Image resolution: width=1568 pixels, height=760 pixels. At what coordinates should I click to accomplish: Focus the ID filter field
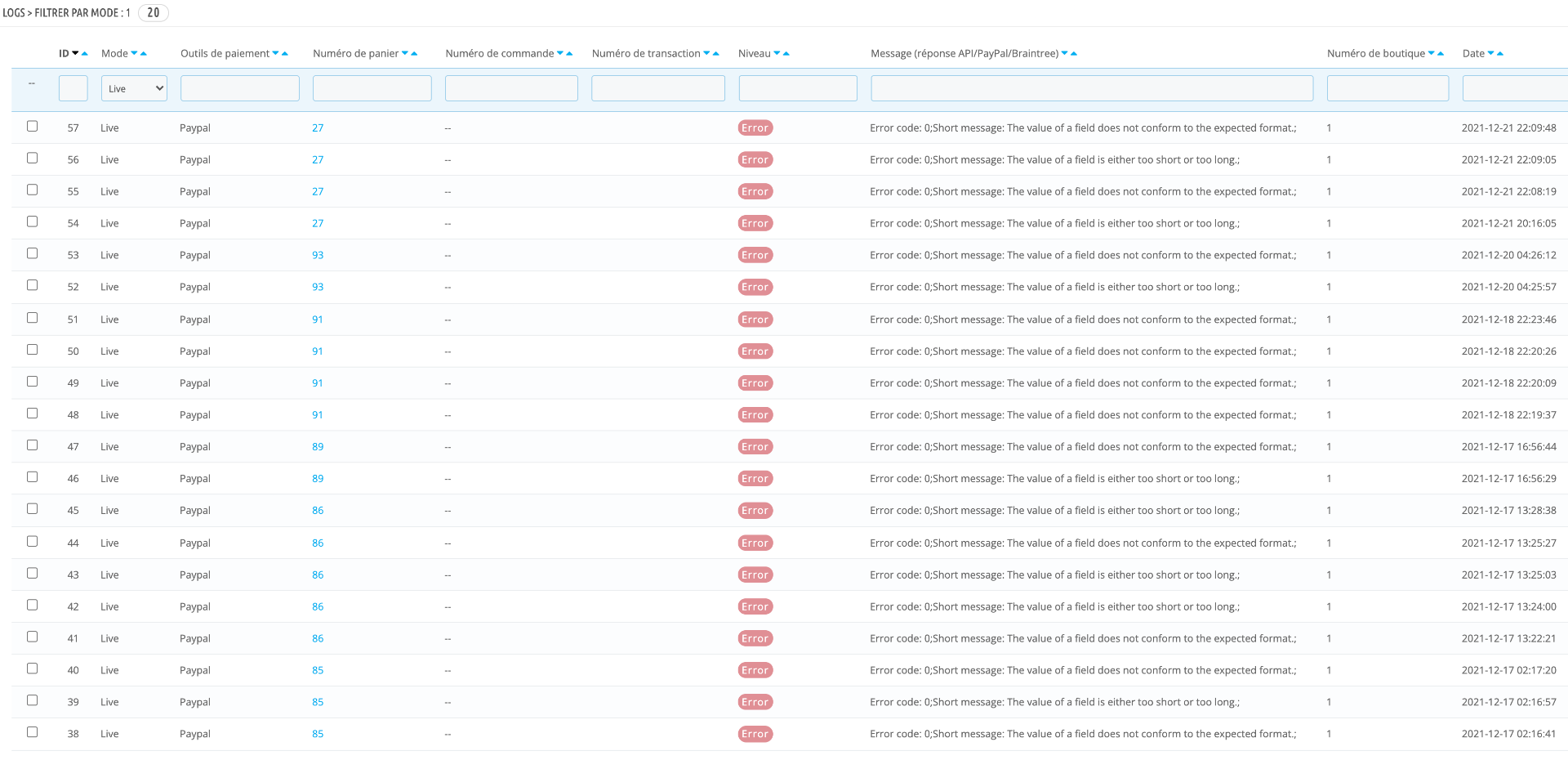click(73, 88)
